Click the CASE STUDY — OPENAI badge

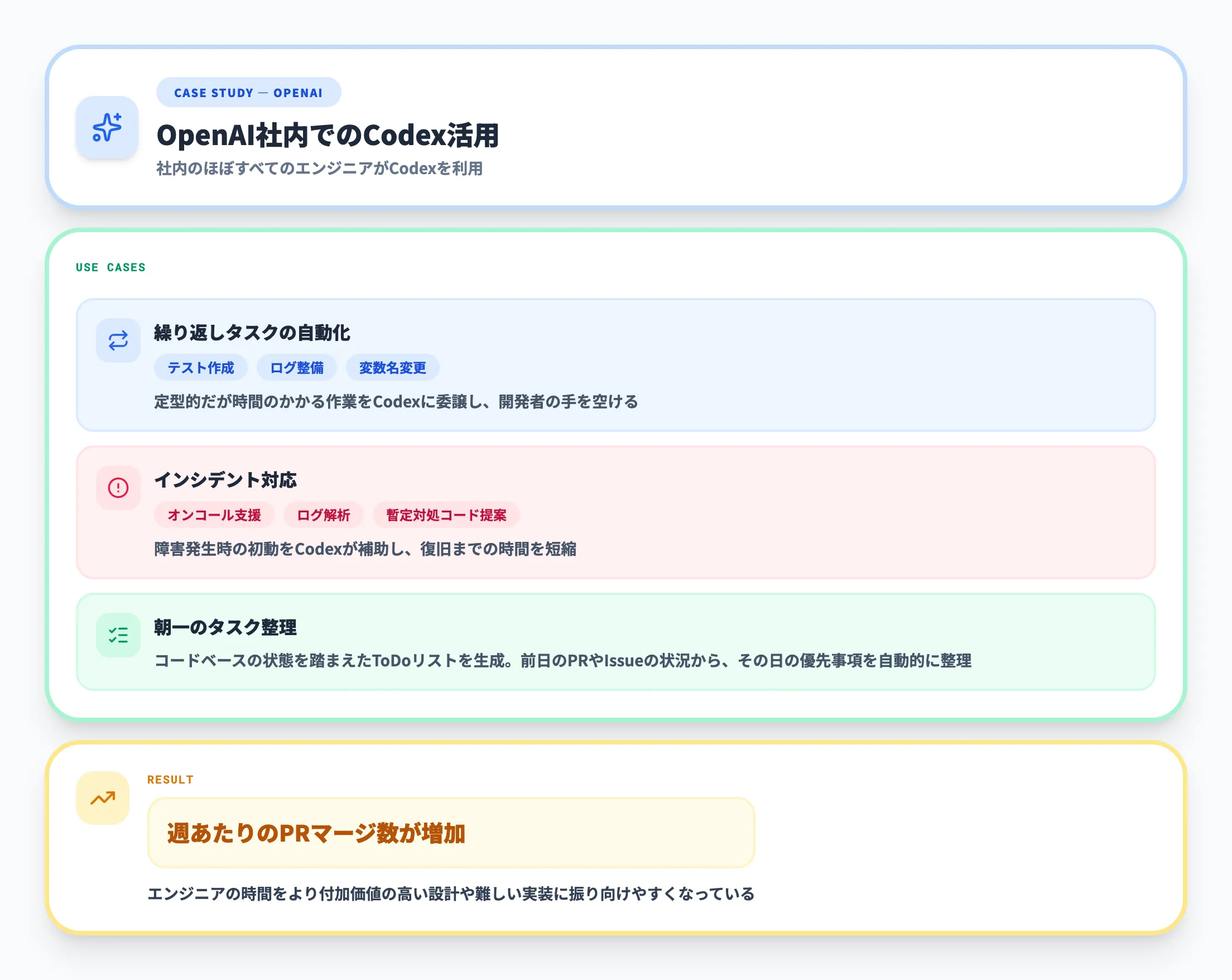click(x=248, y=92)
